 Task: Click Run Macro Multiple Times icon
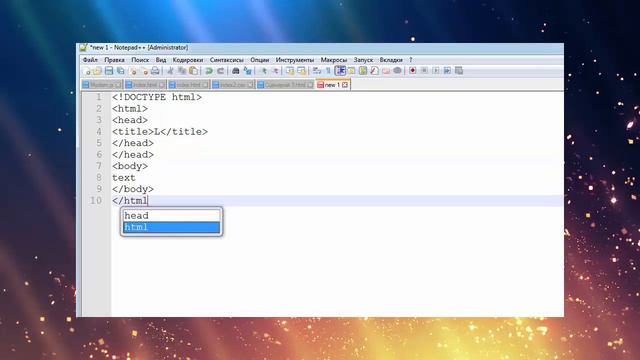pyautogui.click(x=447, y=71)
